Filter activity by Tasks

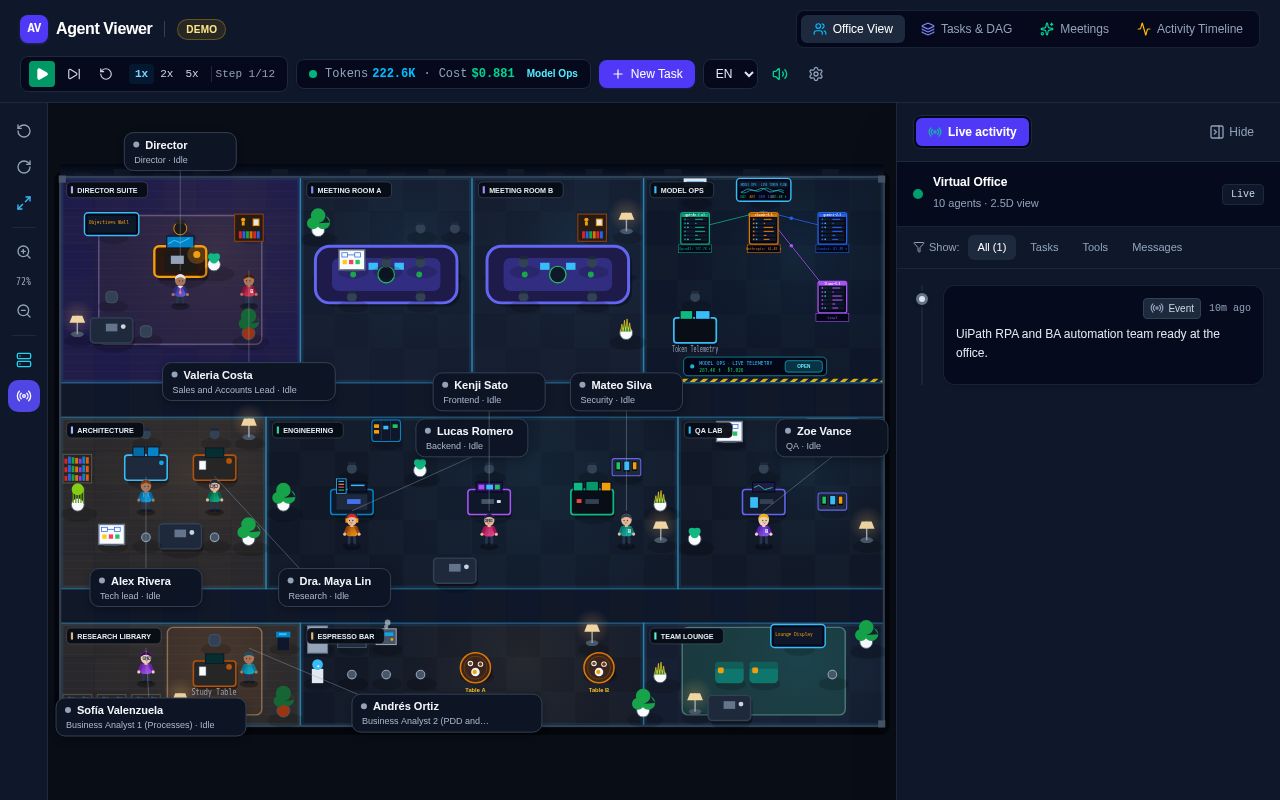click(x=1044, y=247)
